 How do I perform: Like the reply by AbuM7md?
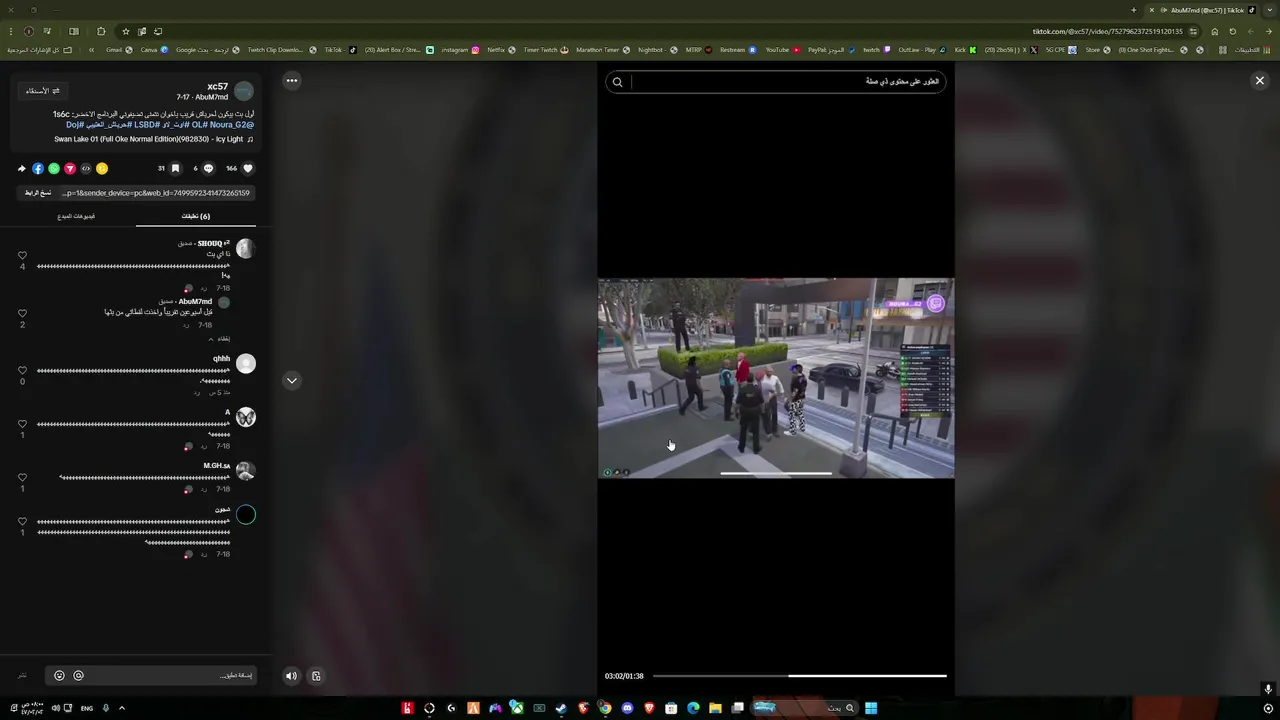[22, 314]
